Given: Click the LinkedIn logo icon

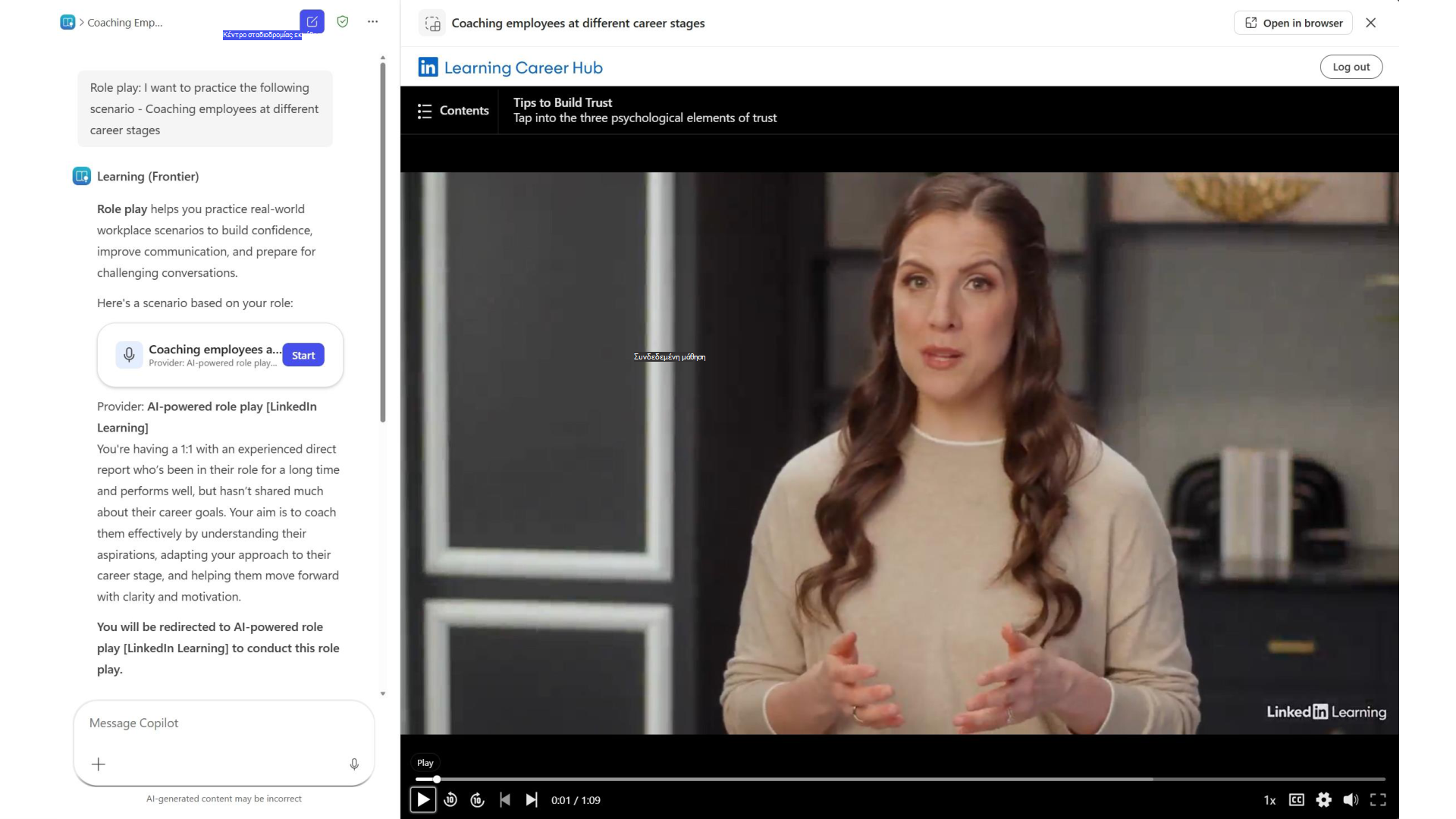Looking at the screenshot, I should [428, 67].
